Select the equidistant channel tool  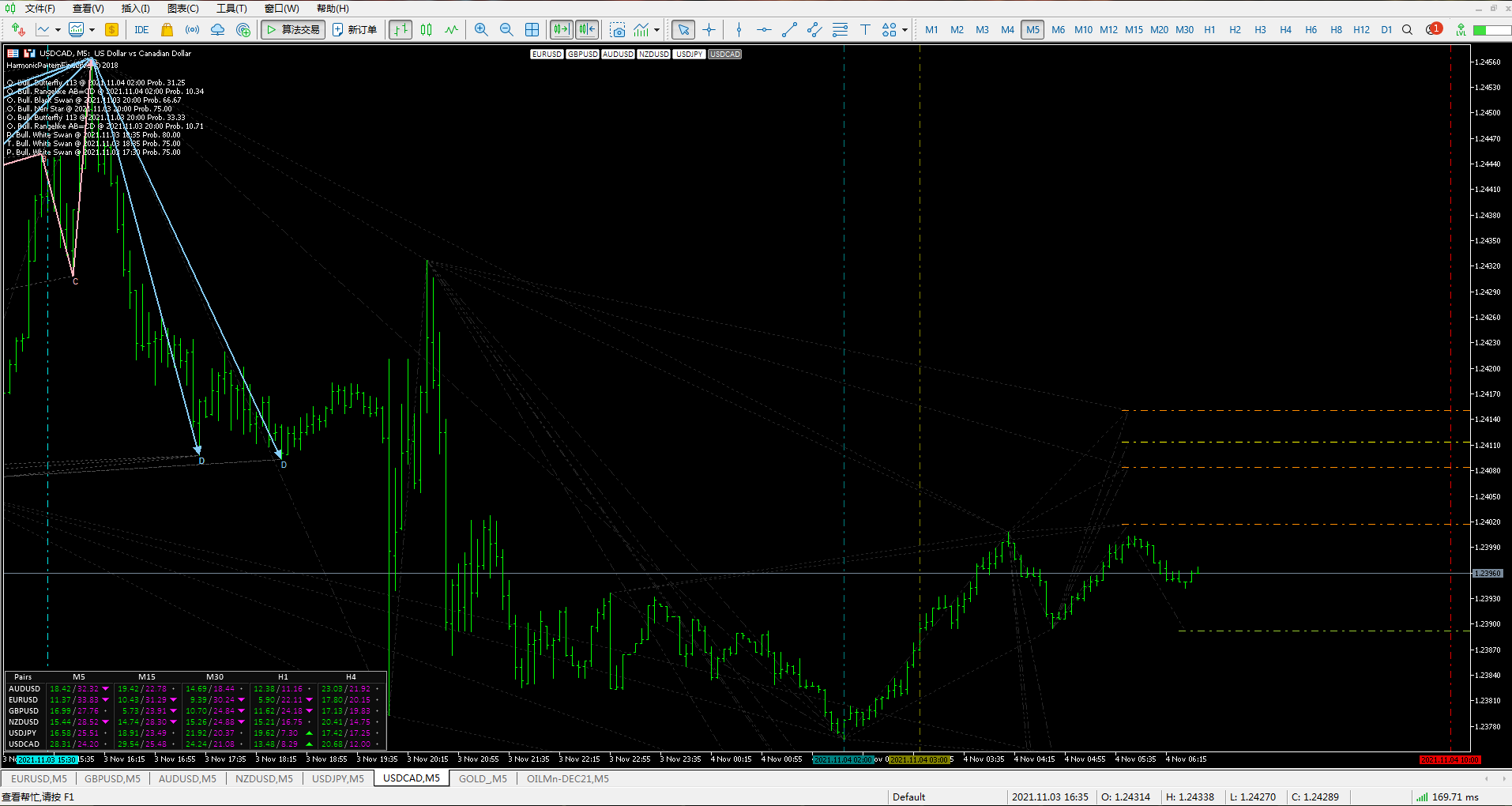click(814, 30)
